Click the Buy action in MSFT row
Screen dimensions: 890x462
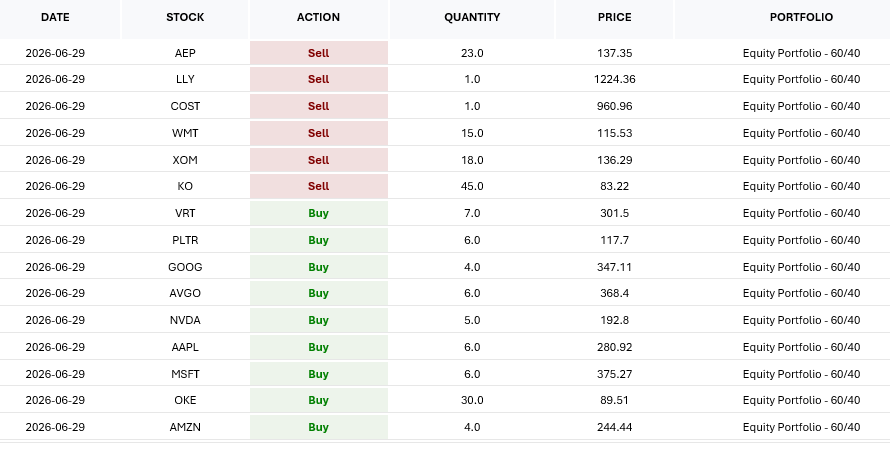pos(318,374)
